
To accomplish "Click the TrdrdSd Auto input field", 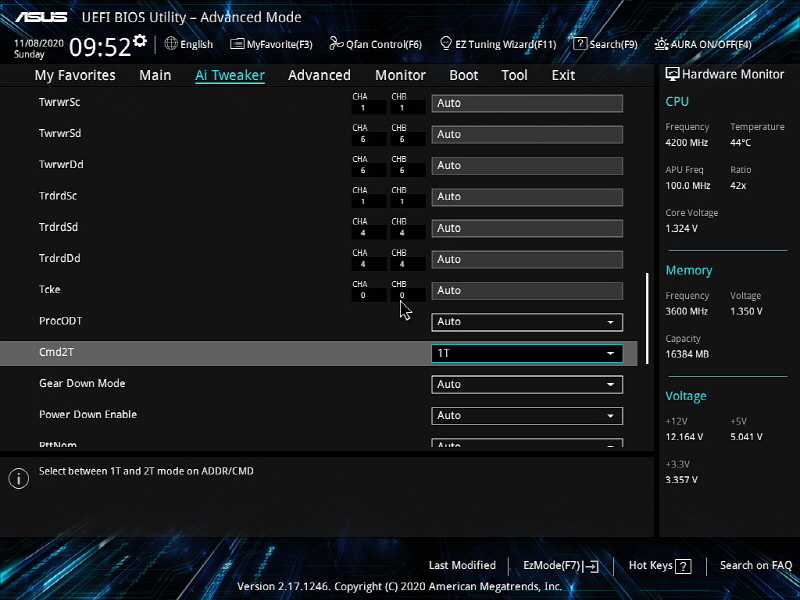I will (527, 228).
